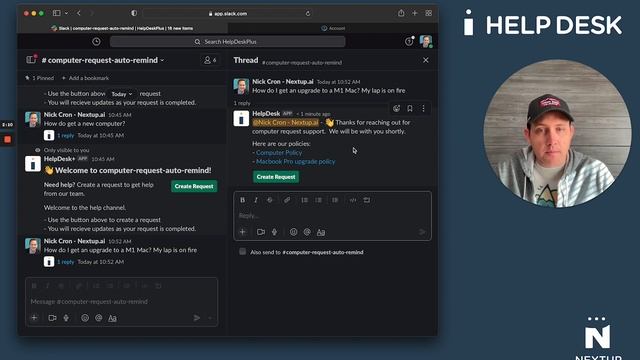Close the Thread panel
Viewport: 640px width, 360px height.
[x=426, y=60]
